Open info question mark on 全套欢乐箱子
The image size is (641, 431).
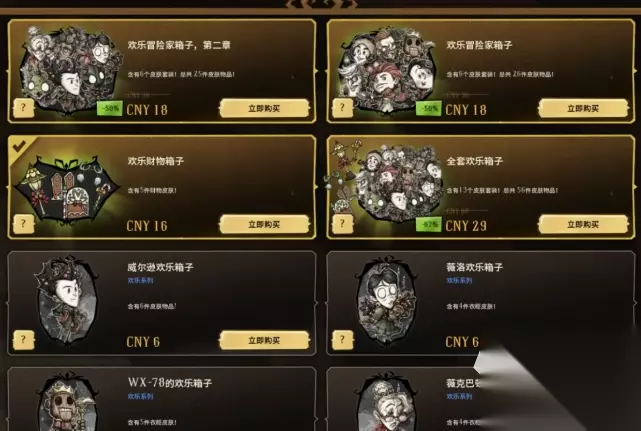pyautogui.click(x=343, y=224)
